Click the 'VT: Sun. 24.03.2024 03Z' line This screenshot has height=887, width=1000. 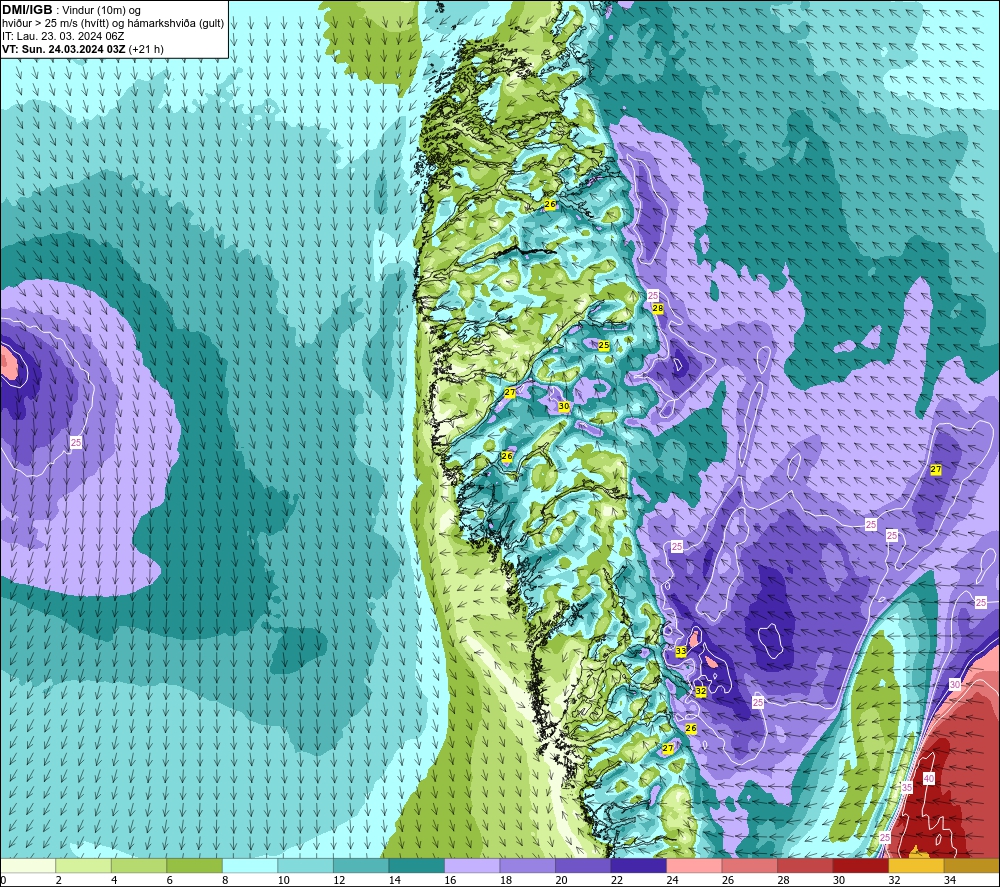click(x=64, y=49)
